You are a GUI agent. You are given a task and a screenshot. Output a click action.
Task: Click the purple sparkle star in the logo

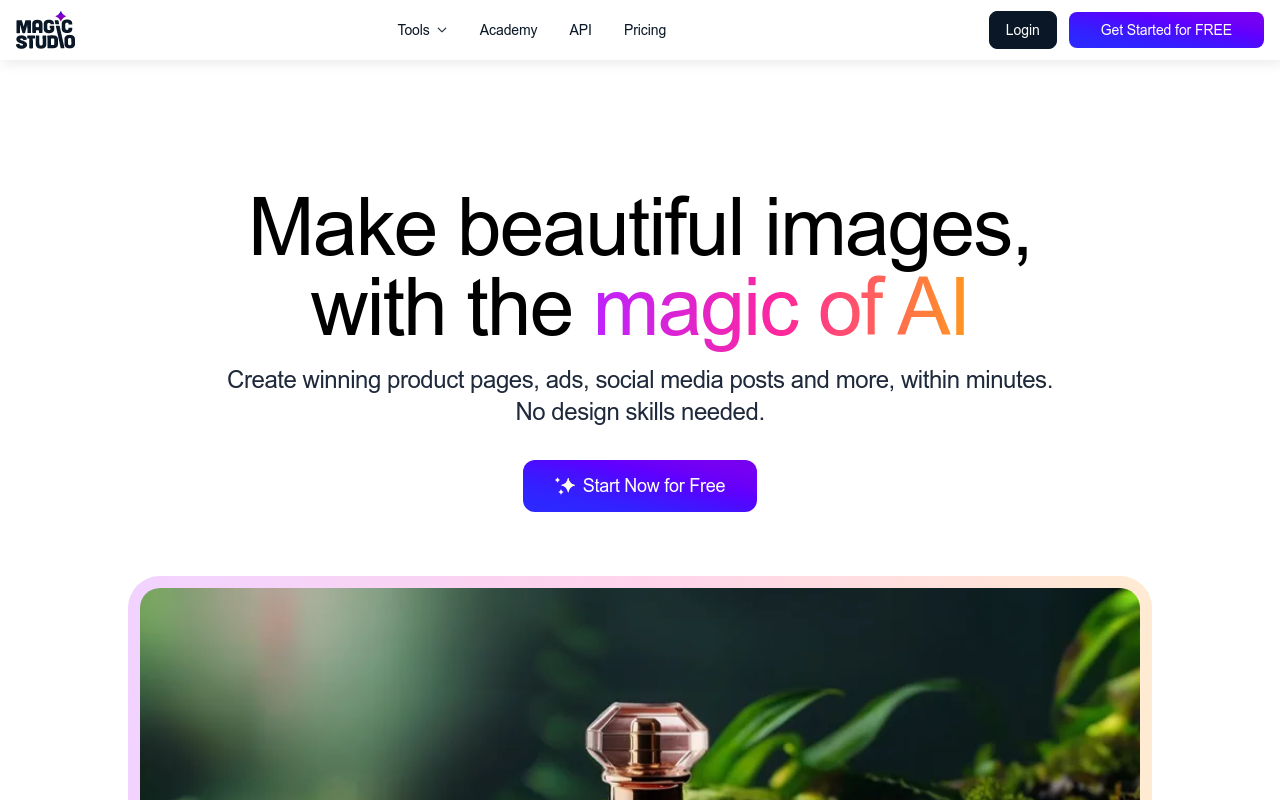[60, 17]
